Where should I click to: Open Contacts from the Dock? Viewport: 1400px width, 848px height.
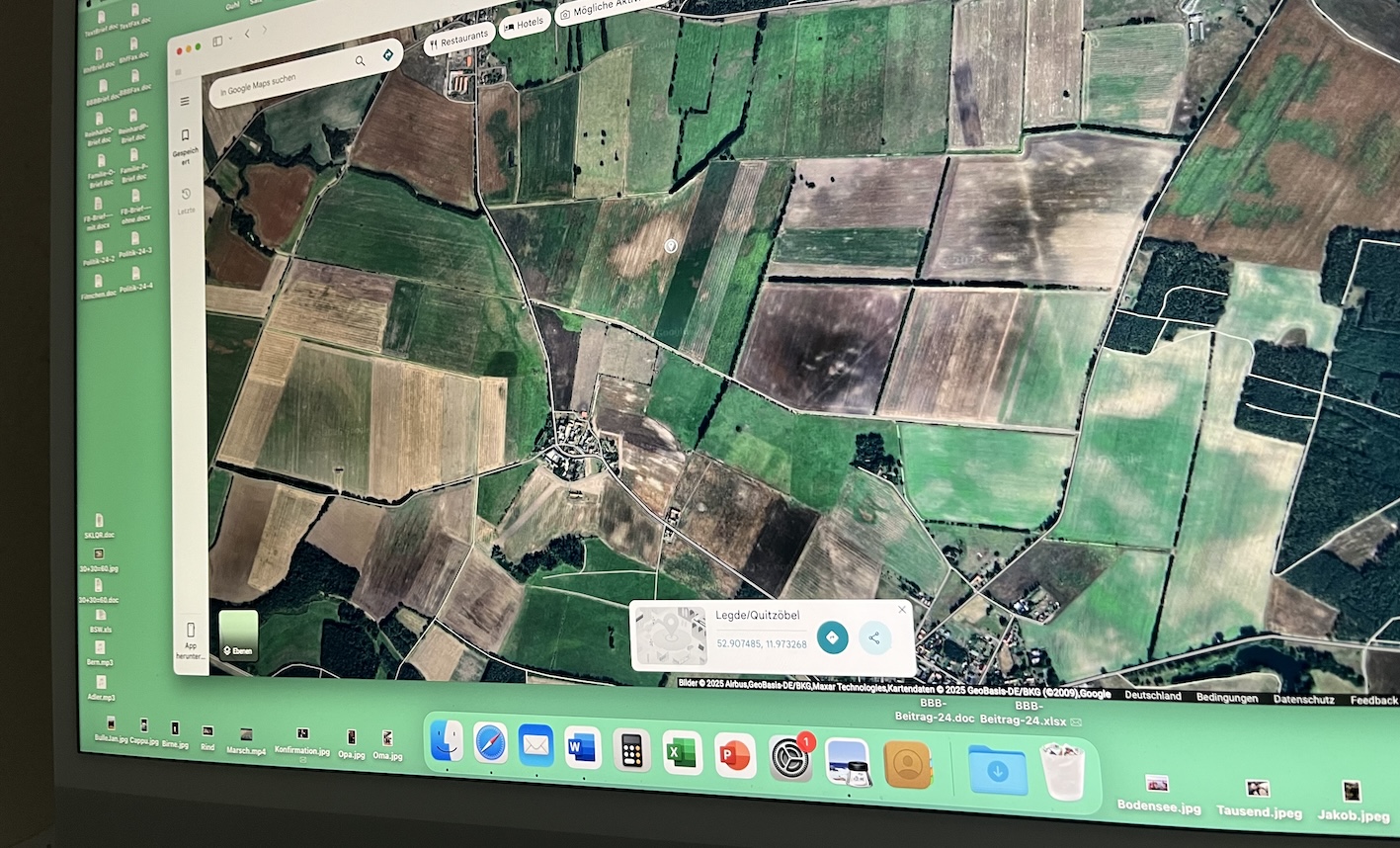[x=907, y=765]
